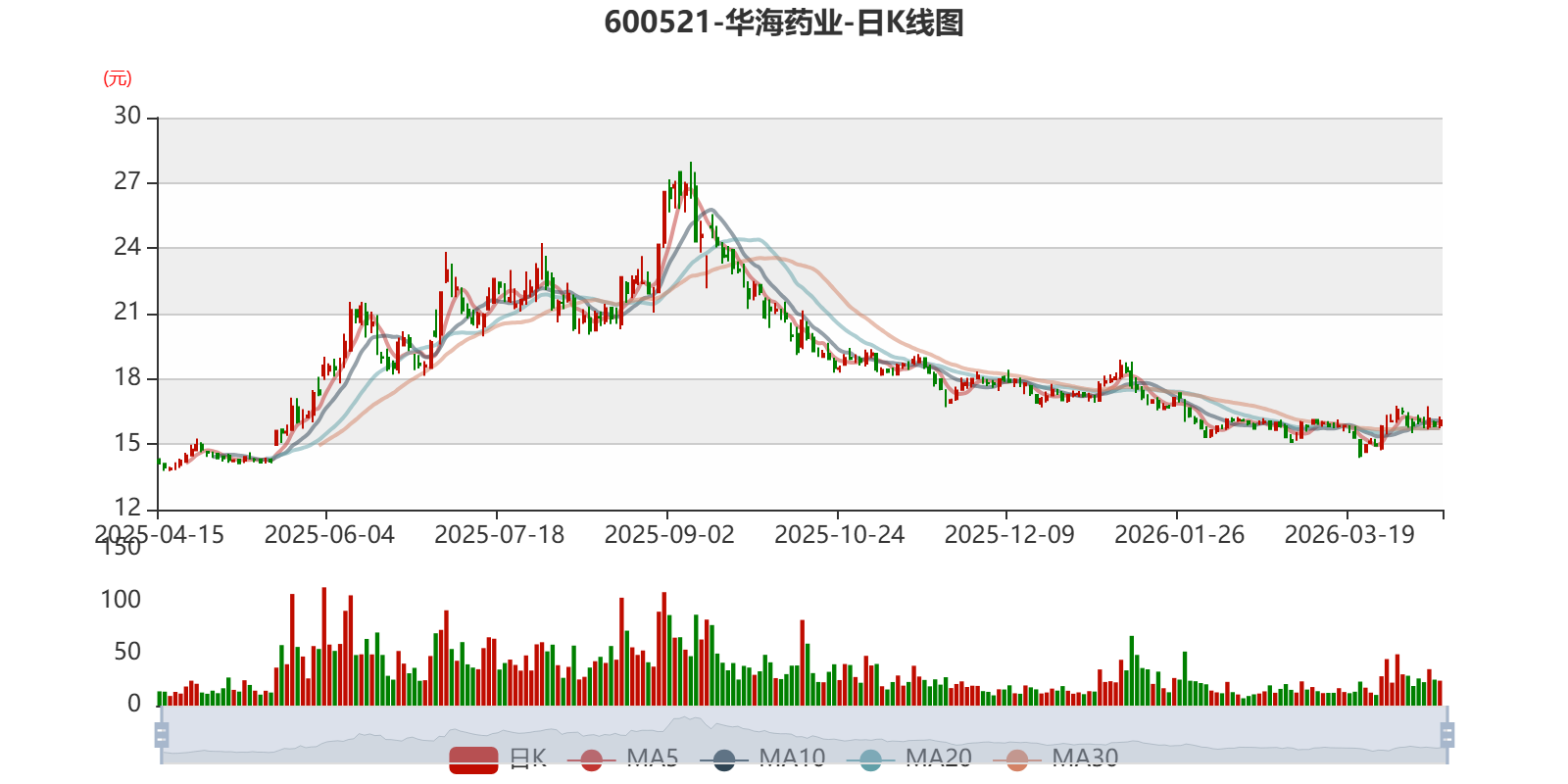Click the x-axis date label 2026-03-19

pos(1349,535)
